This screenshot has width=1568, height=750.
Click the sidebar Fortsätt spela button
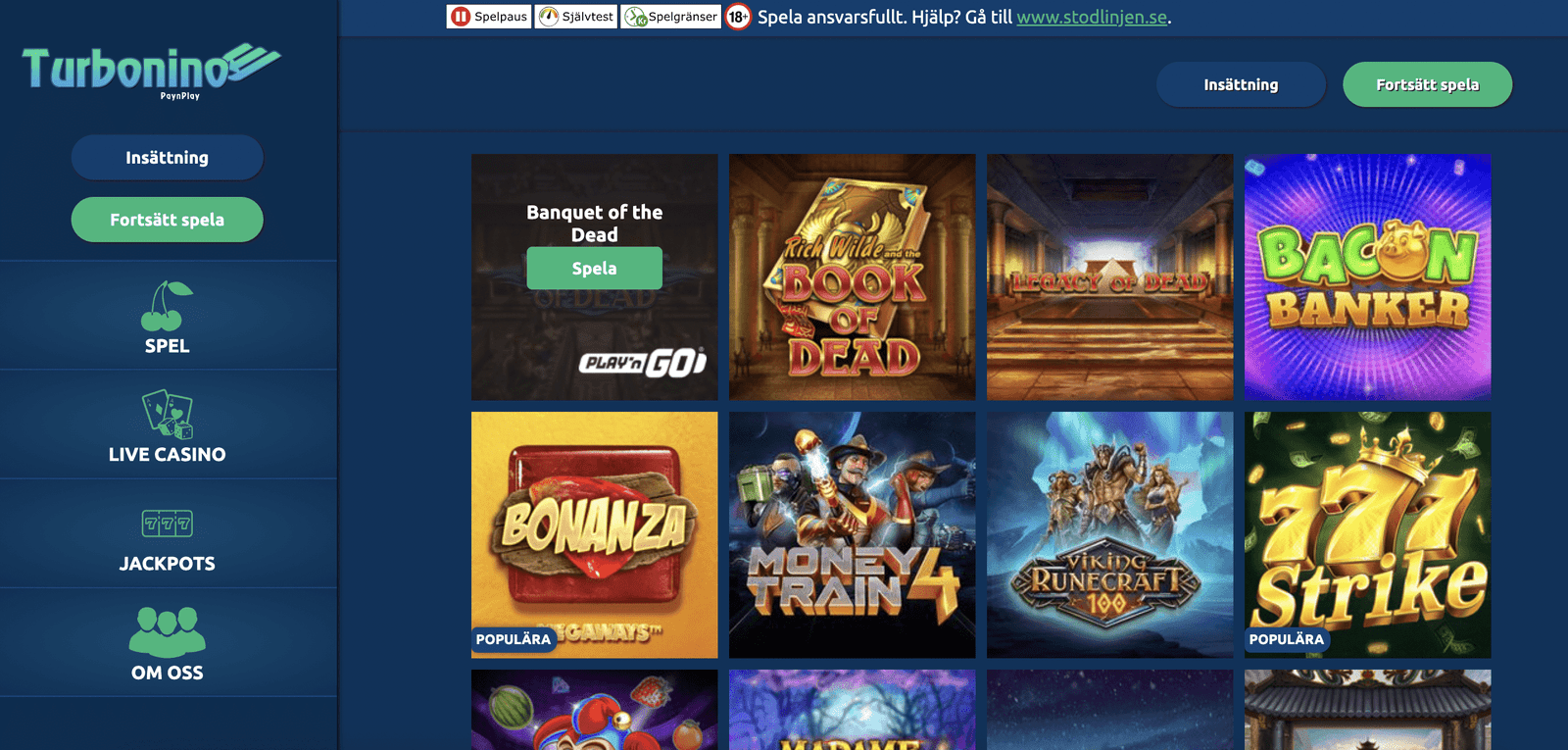[x=168, y=220]
